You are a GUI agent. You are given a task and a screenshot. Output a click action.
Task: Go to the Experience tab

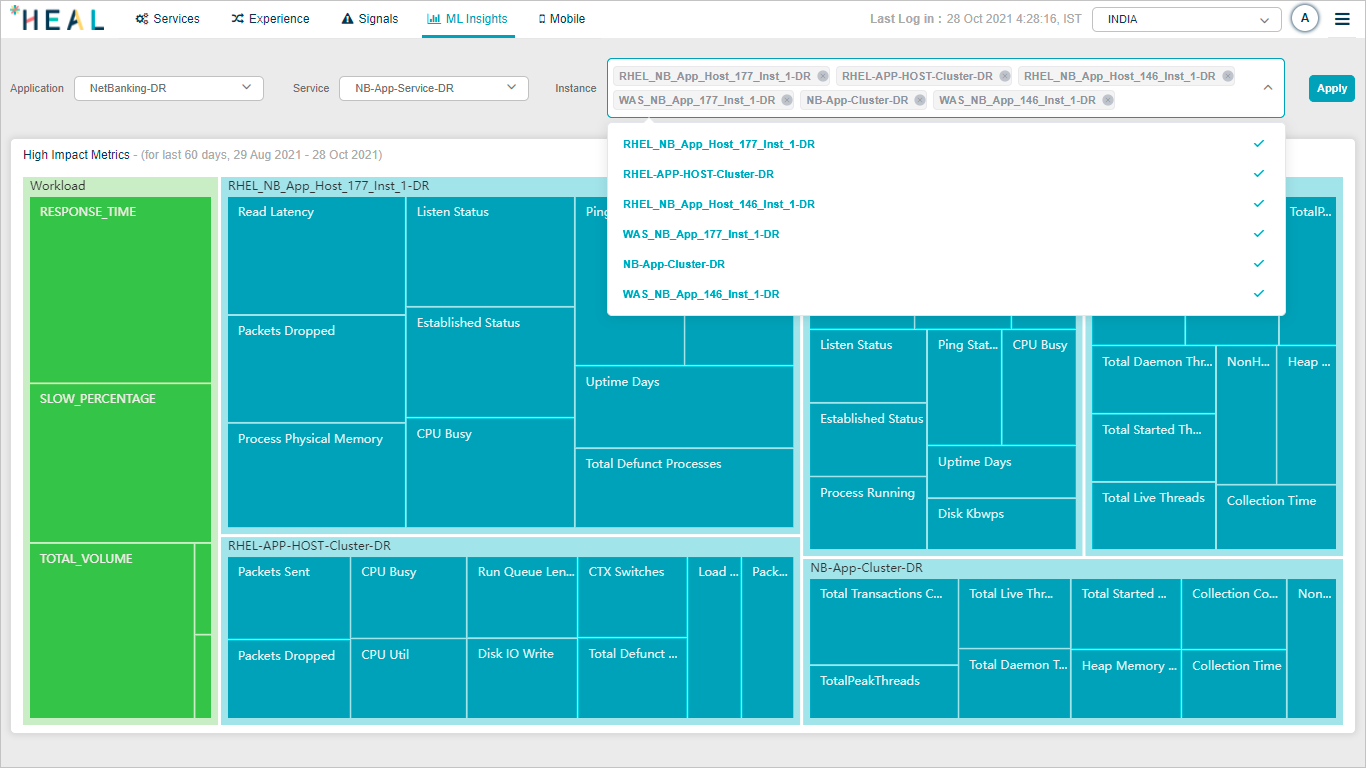point(270,19)
